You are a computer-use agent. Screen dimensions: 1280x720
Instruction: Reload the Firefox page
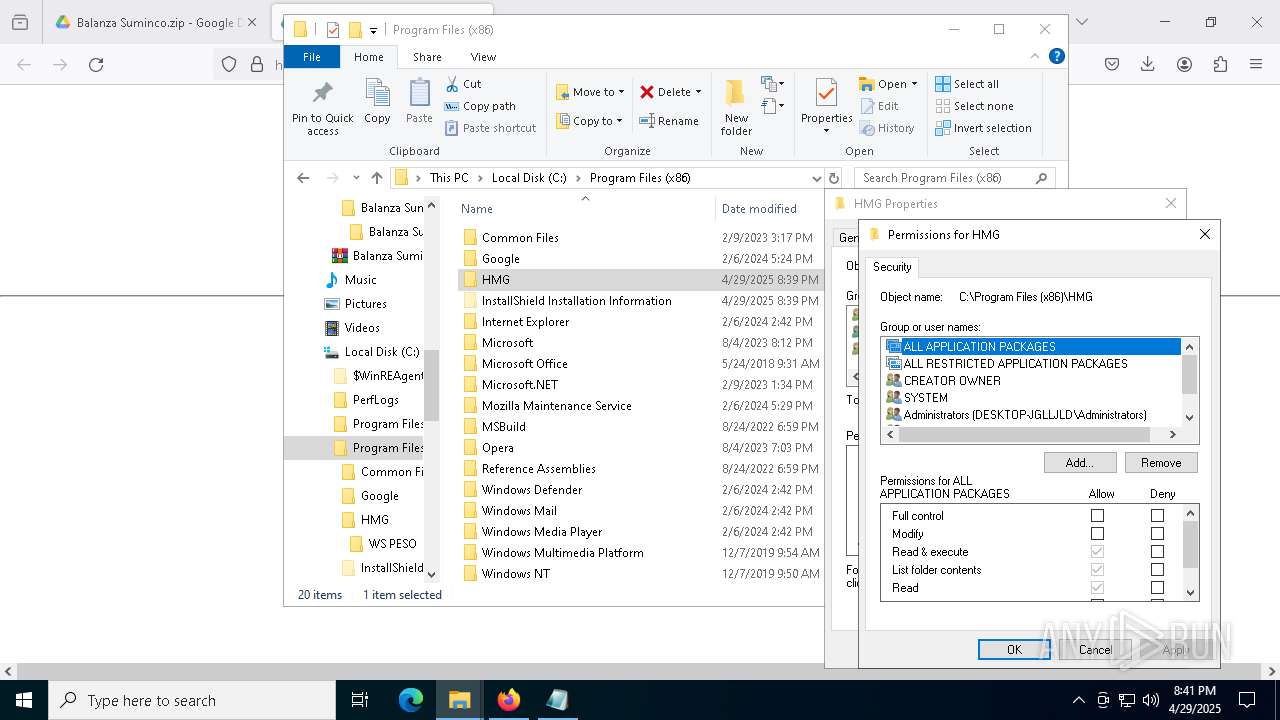[96, 64]
